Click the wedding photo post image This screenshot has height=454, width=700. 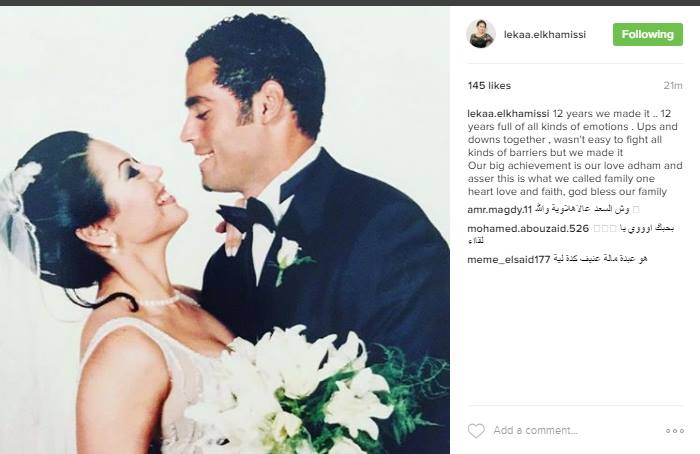click(225, 230)
